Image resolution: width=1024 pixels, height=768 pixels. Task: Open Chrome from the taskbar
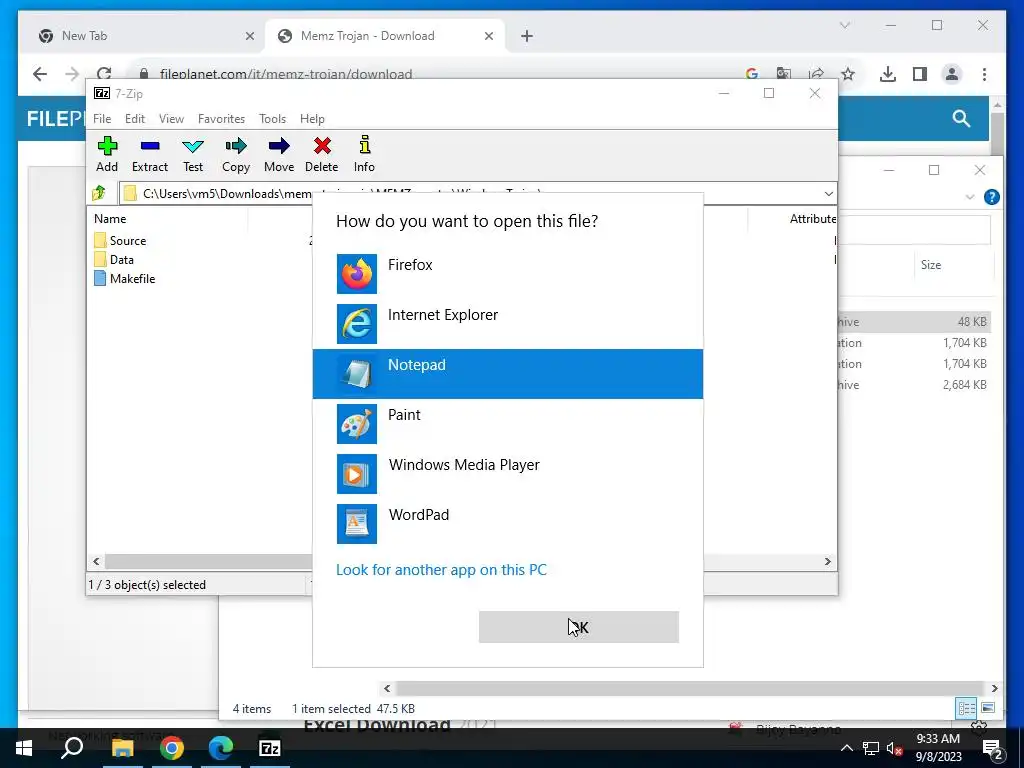tap(172, 748)
